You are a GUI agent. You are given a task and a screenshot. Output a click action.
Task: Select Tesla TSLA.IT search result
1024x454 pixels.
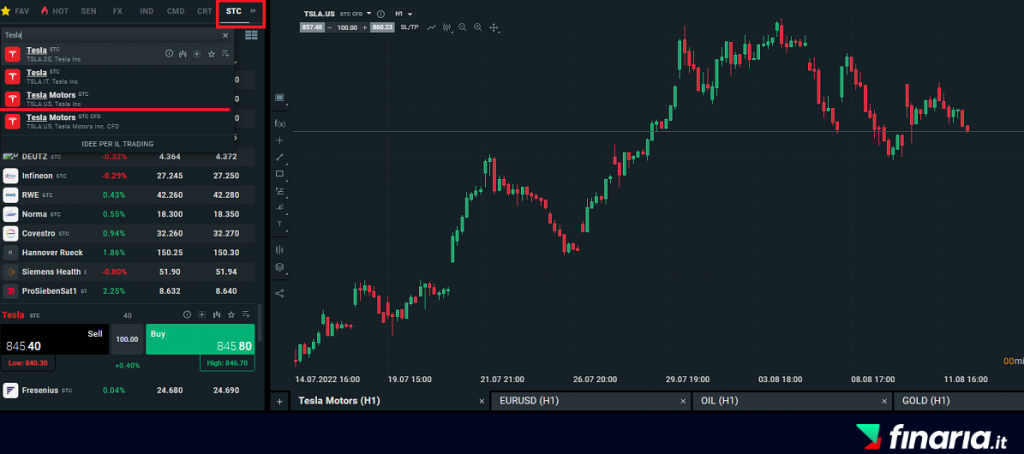(x=118, y=76)
